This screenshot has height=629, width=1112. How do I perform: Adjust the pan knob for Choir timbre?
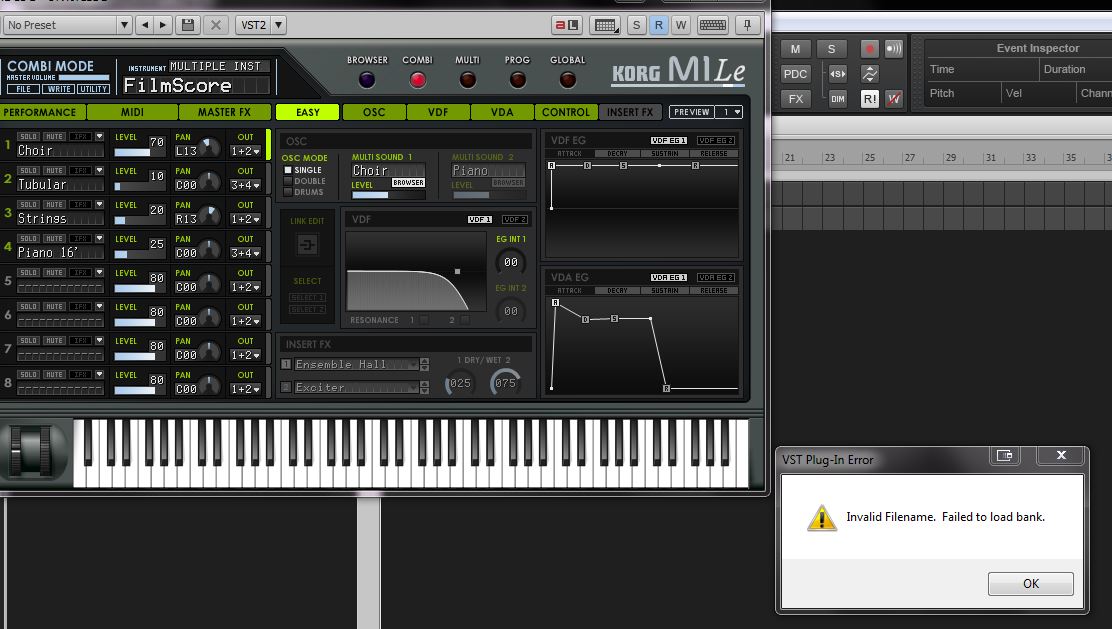209,147
